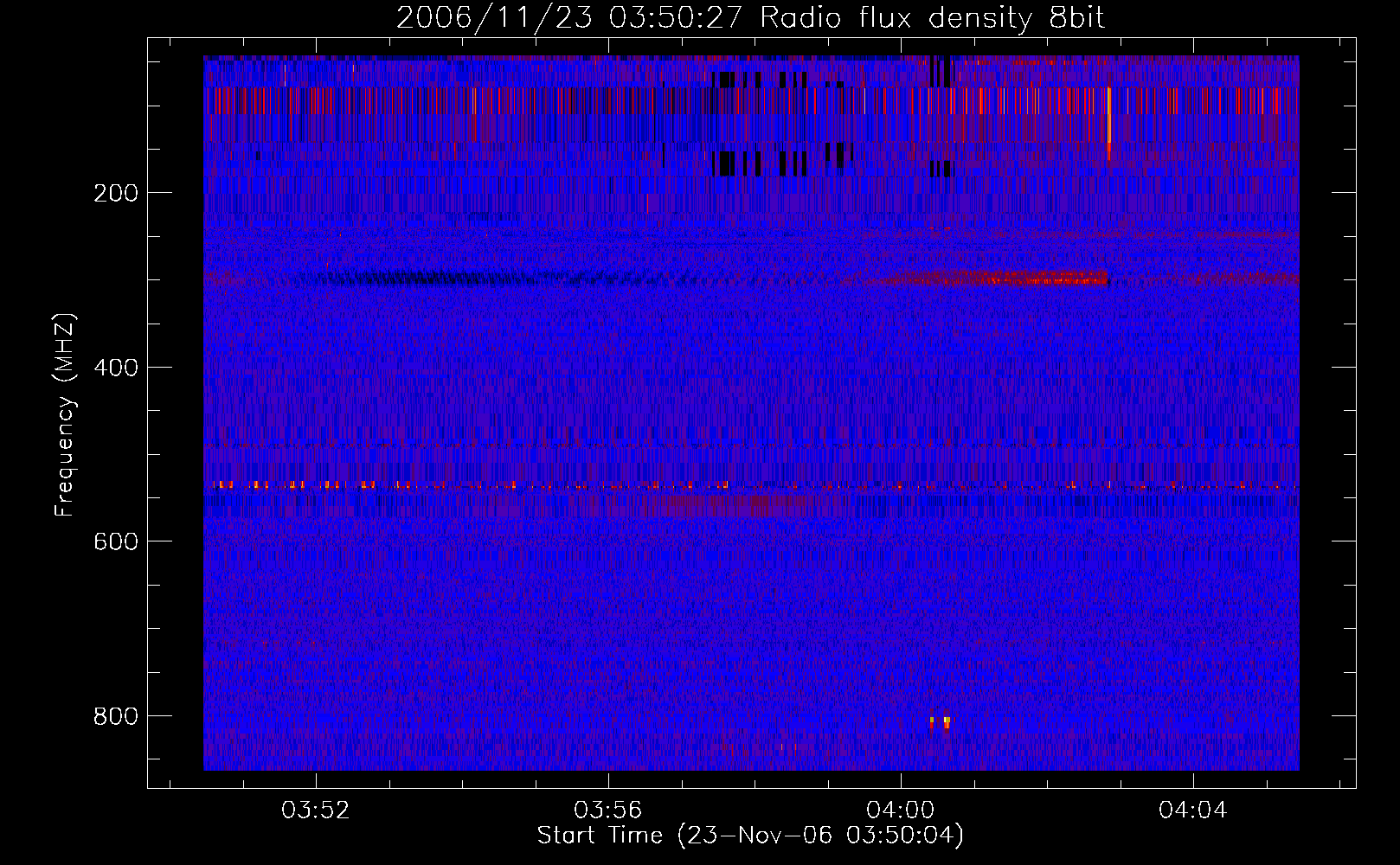The image size is (1400, 865).
Task: Click the yellow vertical streak near 04:03
Action: tap(1108, 124)
